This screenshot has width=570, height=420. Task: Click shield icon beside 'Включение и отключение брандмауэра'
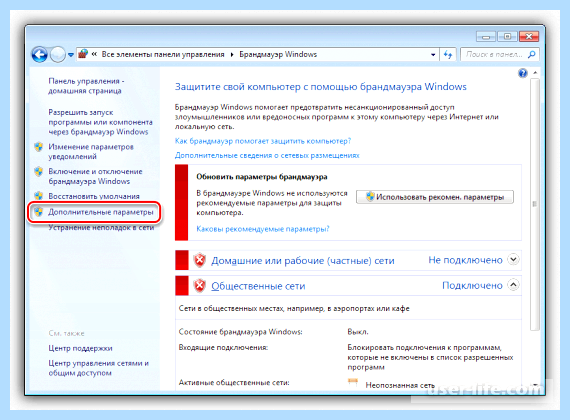click(x=39, y=171)
